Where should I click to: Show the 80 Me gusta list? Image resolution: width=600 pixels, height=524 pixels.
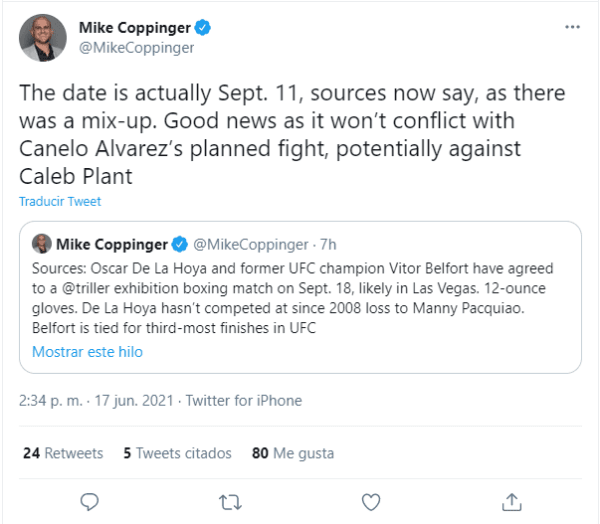(293, 453)
